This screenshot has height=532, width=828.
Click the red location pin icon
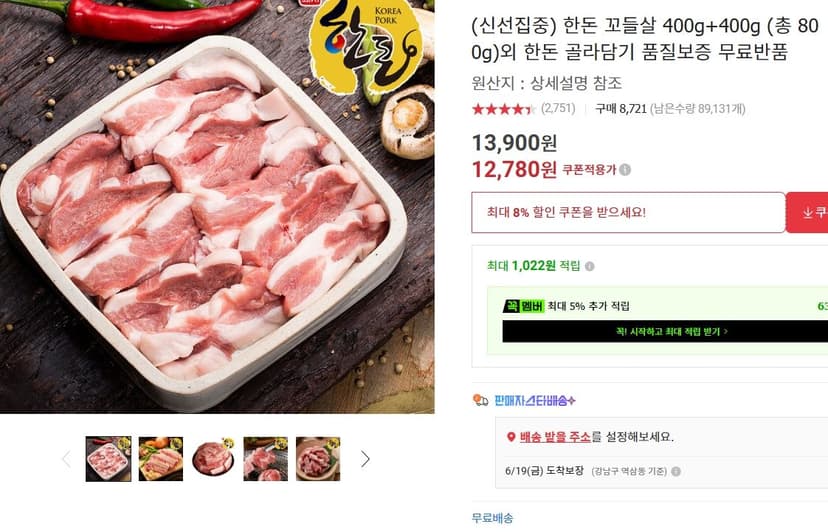511,437
